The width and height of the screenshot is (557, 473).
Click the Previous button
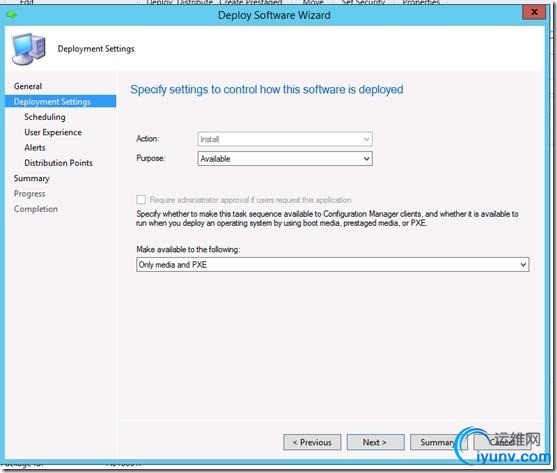point(312,442)
